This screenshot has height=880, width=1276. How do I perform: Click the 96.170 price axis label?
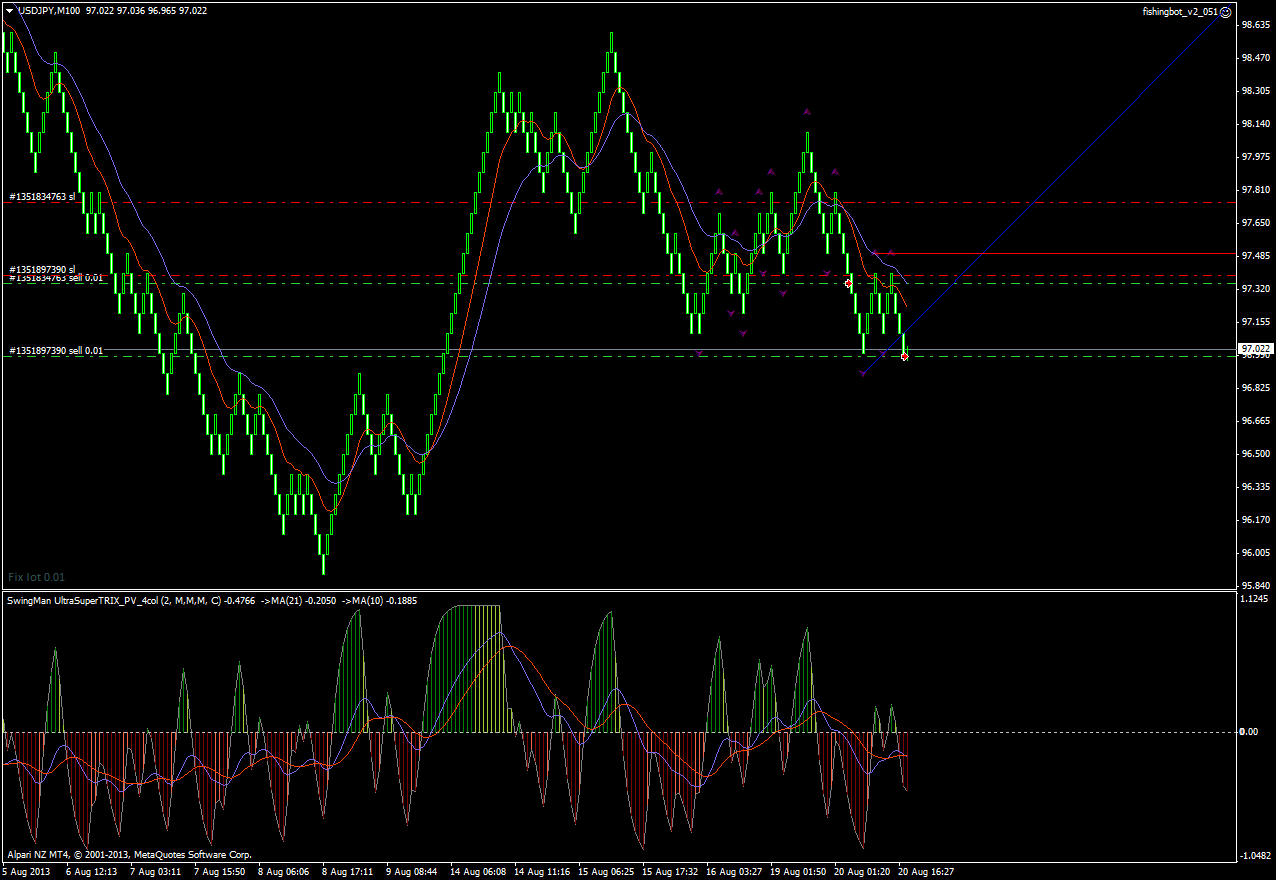click(1255, 520)
